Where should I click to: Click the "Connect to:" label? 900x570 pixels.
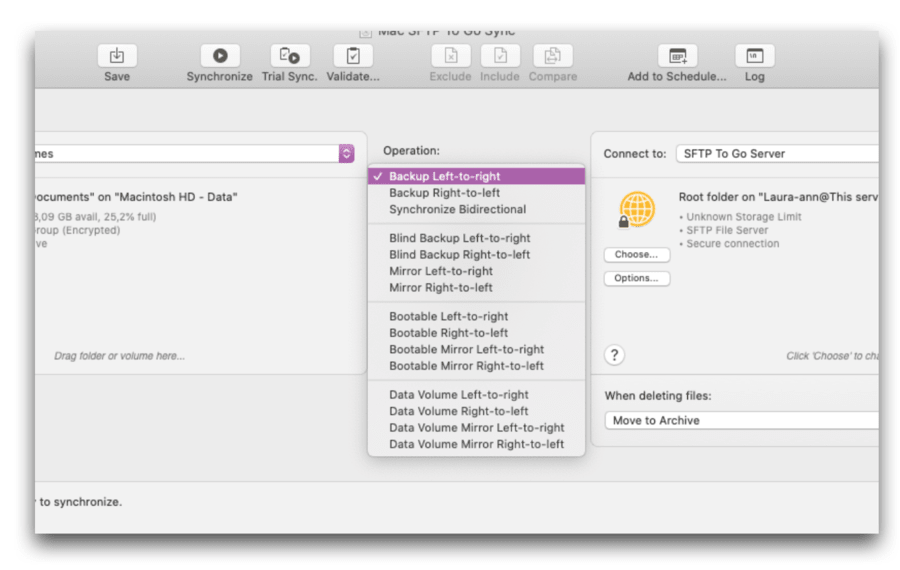[x=635, y=154]
